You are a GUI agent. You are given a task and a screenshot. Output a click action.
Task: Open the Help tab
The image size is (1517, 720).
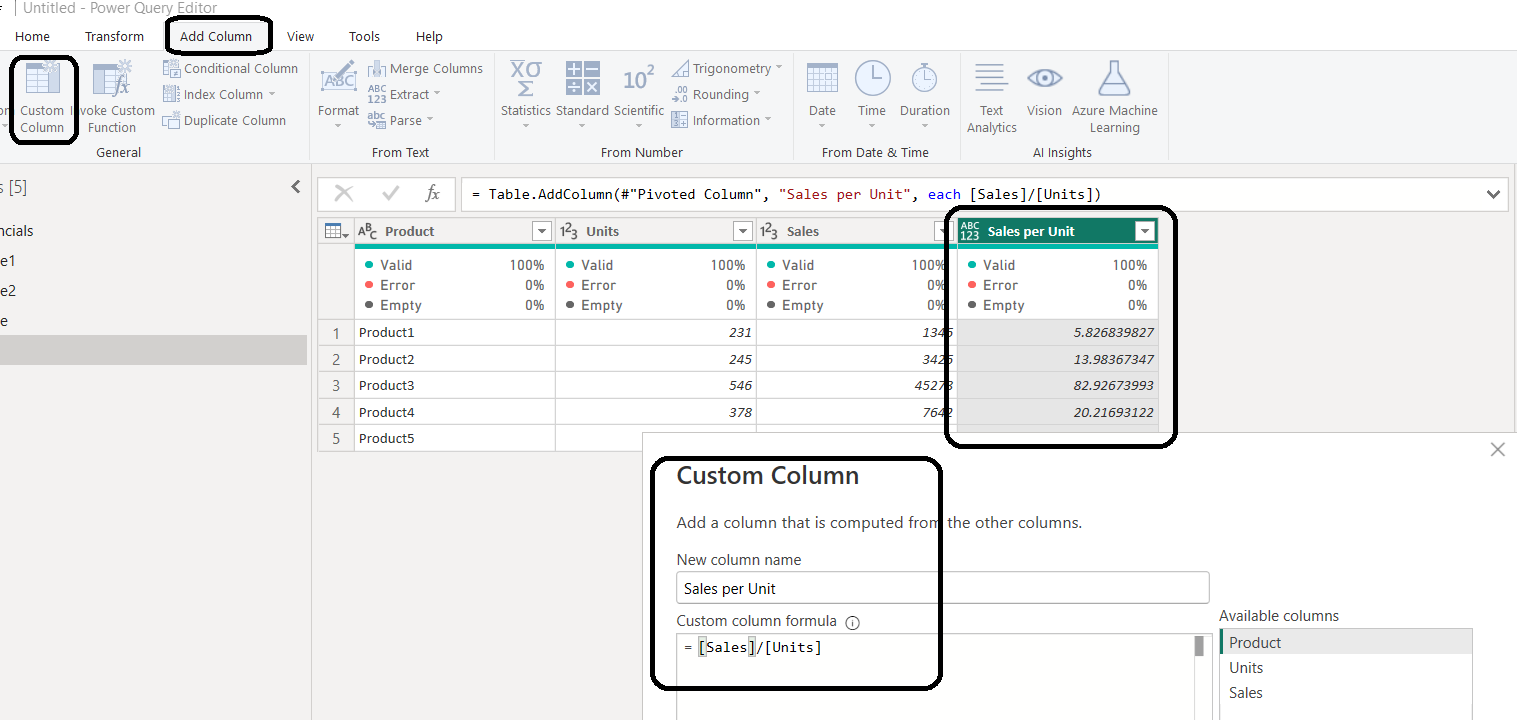coord(429,36)
